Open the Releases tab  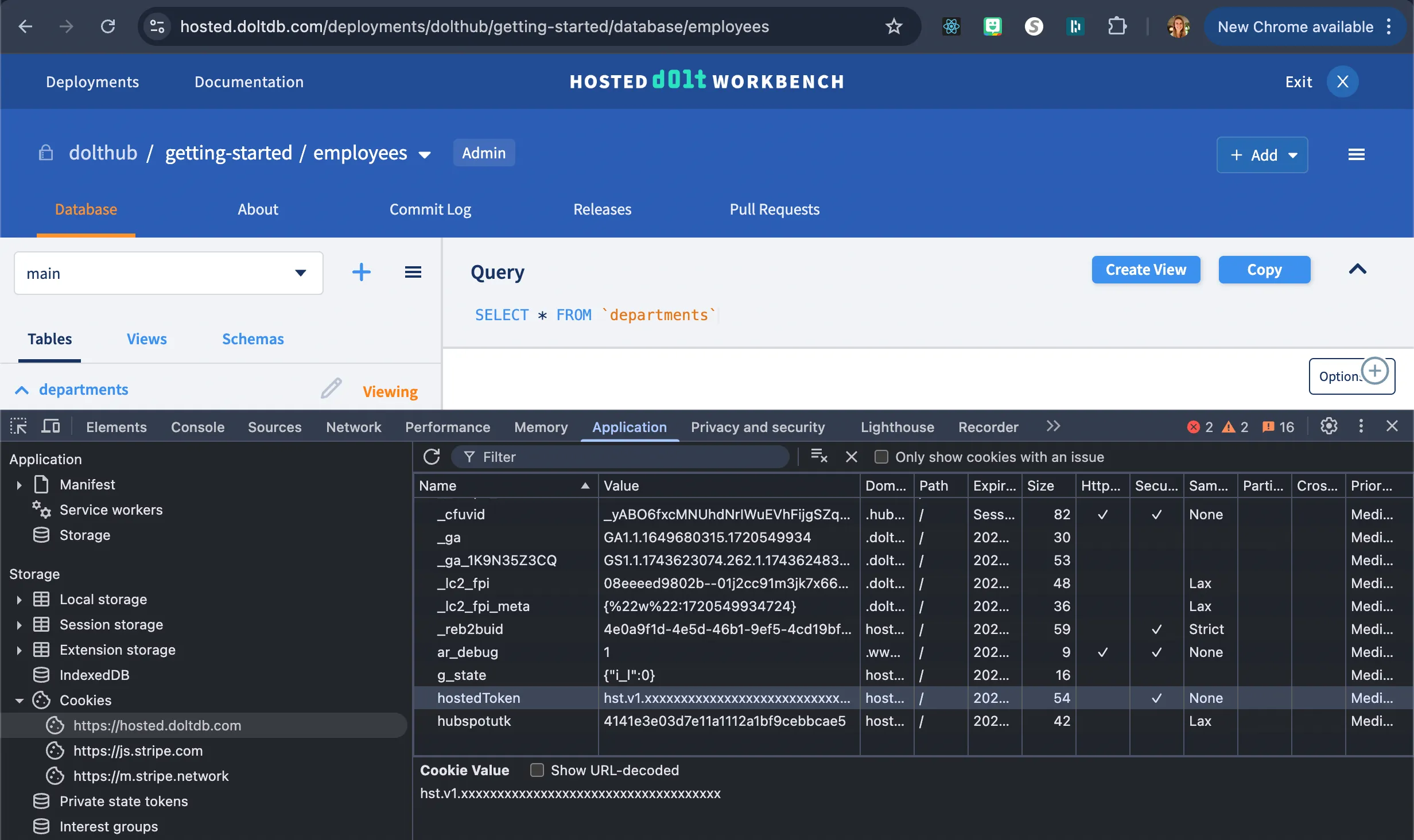coord(602,209)
